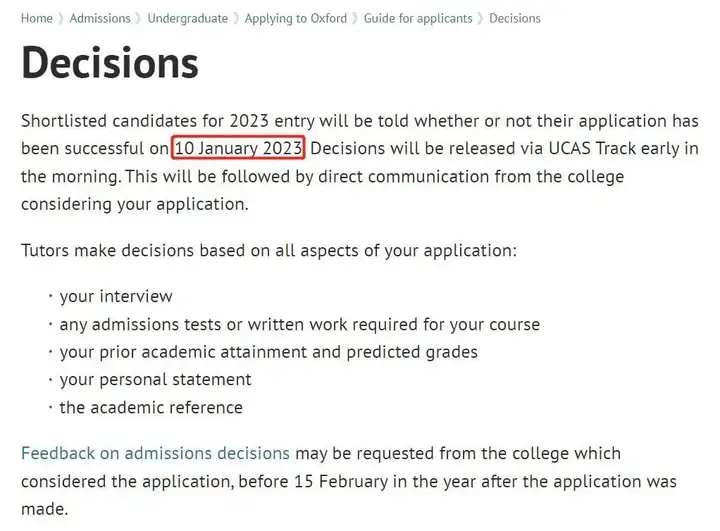Open the Admissions breadcrumb link
Image resolution: width=720 pixels, height=531 pixels.
point(100,18)
